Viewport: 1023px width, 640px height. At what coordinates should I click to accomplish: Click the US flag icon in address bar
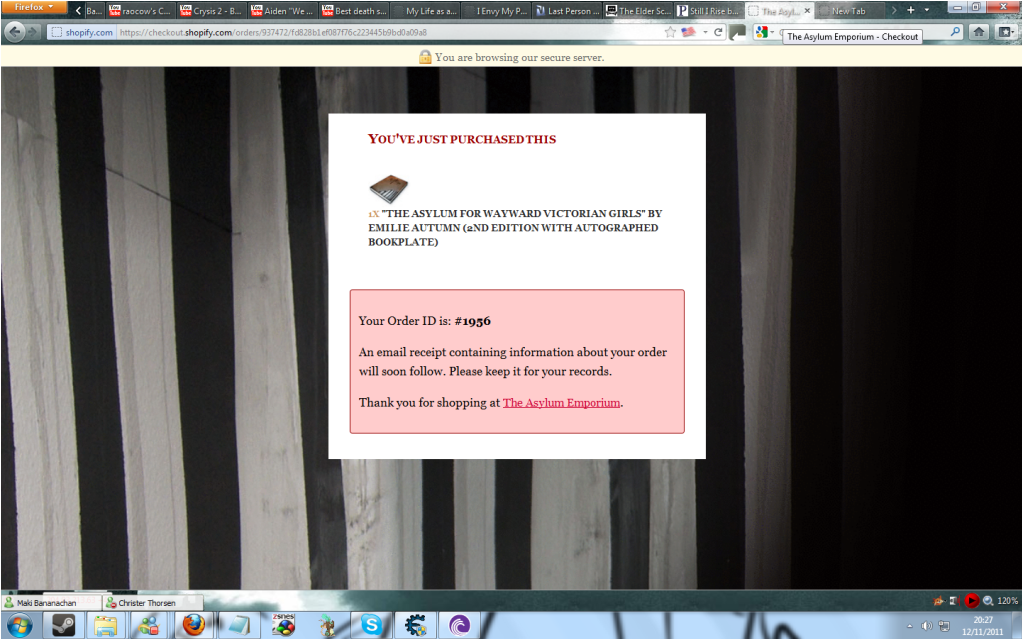tap(688, 32)
